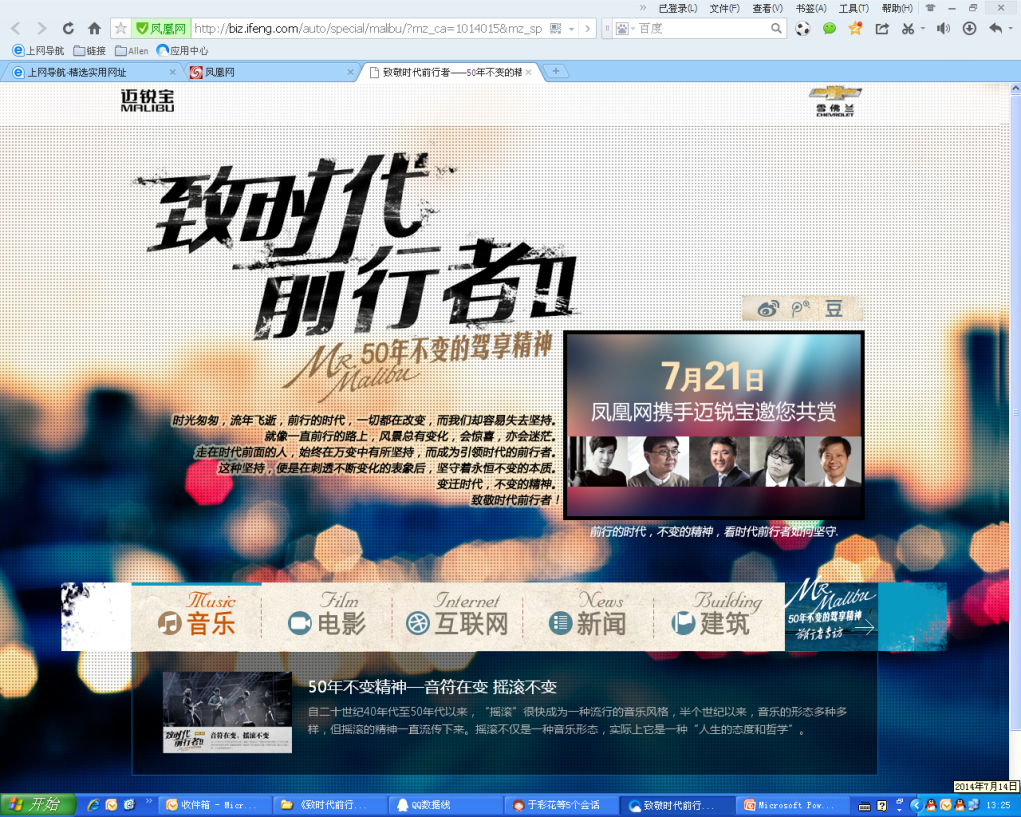Open the Baidu search engine selector

click(625, 29)
